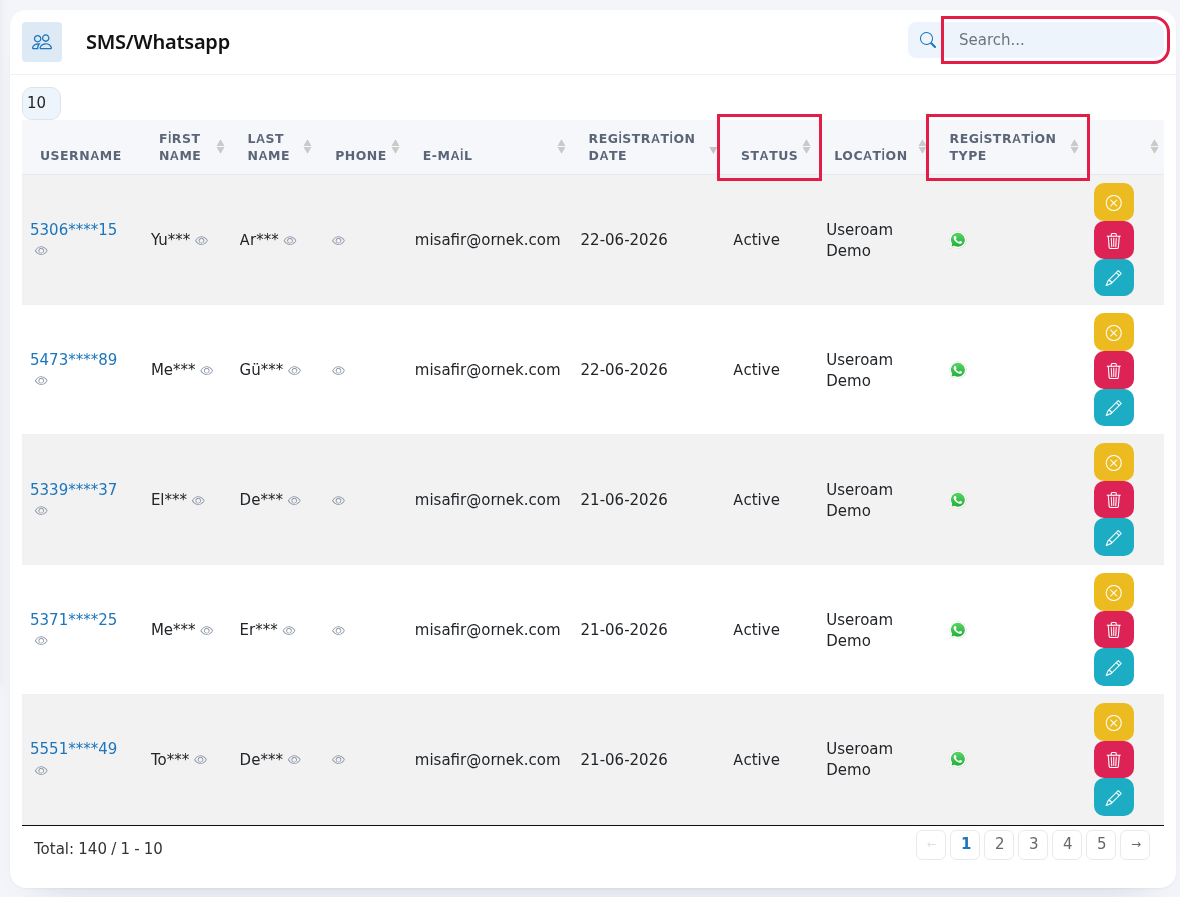
Task: Reveal first name To*** with eye icon
Action: 200,761
